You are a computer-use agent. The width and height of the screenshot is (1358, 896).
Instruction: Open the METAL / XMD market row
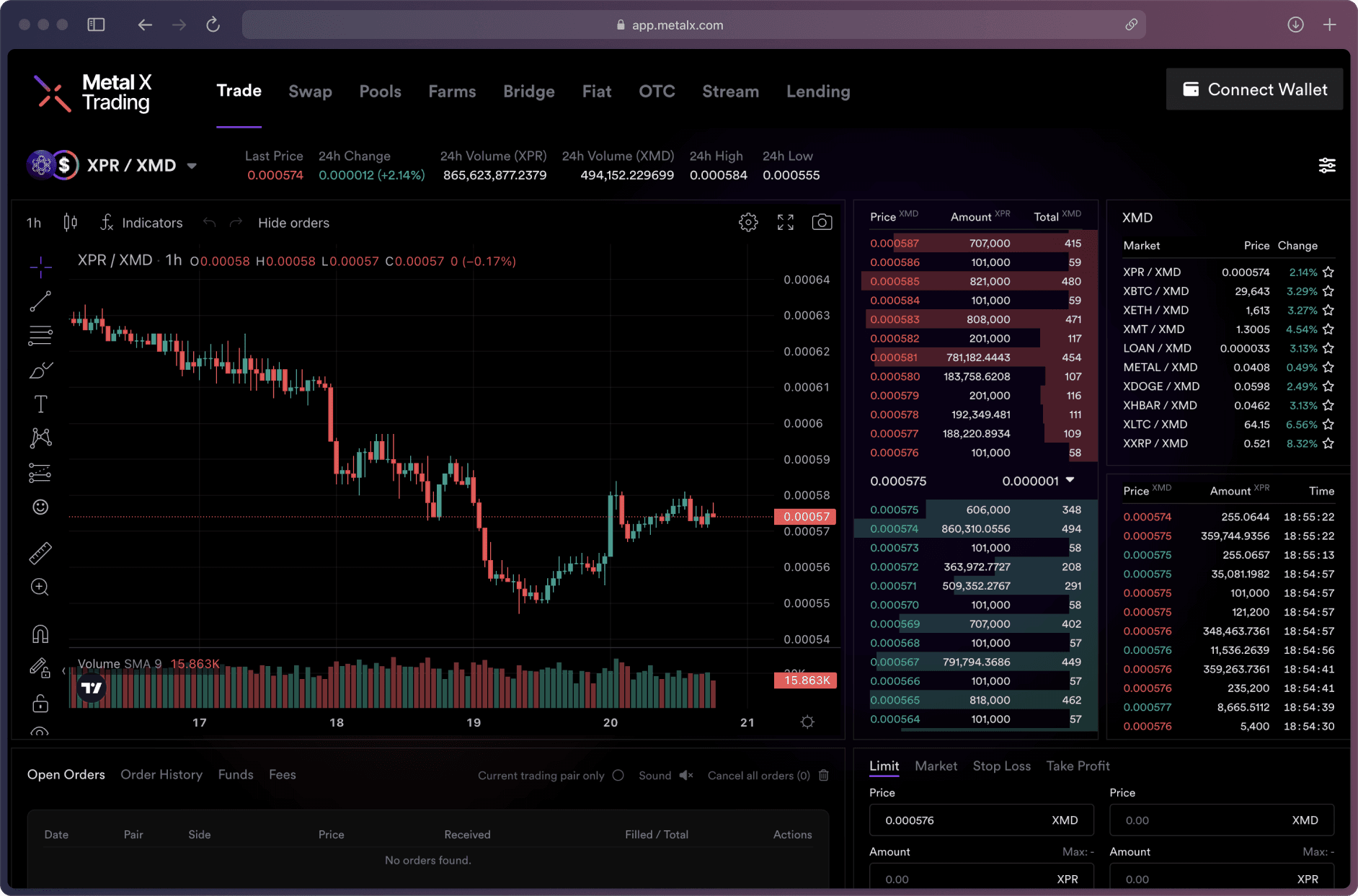1228,368
